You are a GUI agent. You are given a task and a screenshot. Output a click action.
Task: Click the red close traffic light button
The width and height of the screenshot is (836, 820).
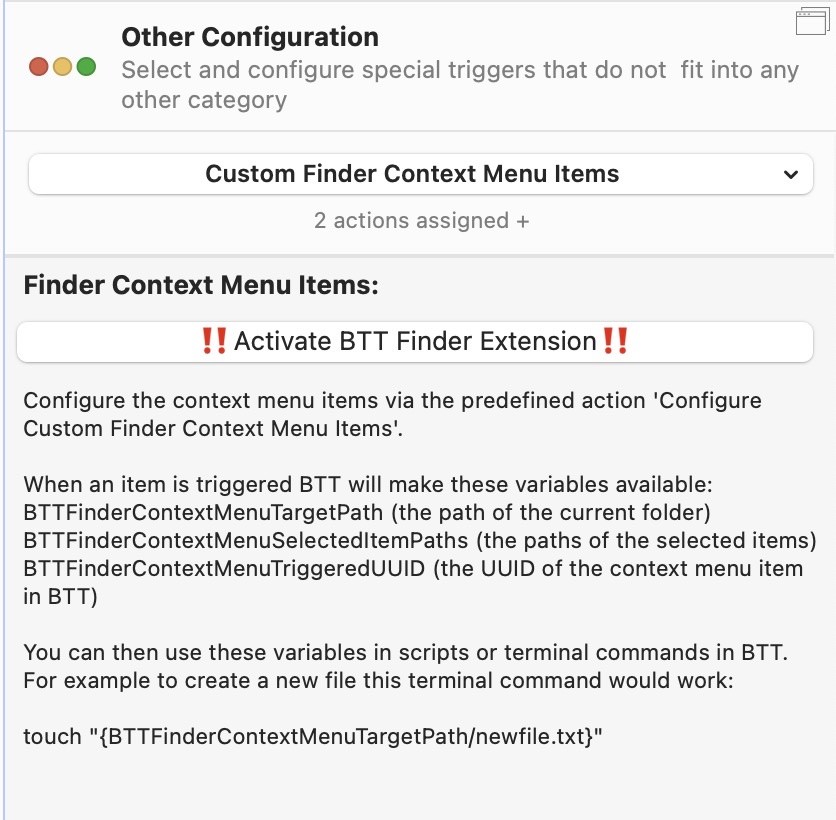tap(39, 67)
